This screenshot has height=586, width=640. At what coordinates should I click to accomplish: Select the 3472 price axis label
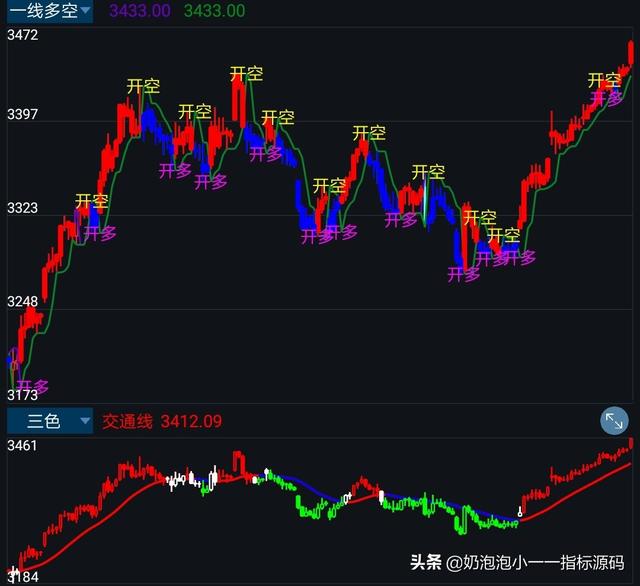[22, 35]
